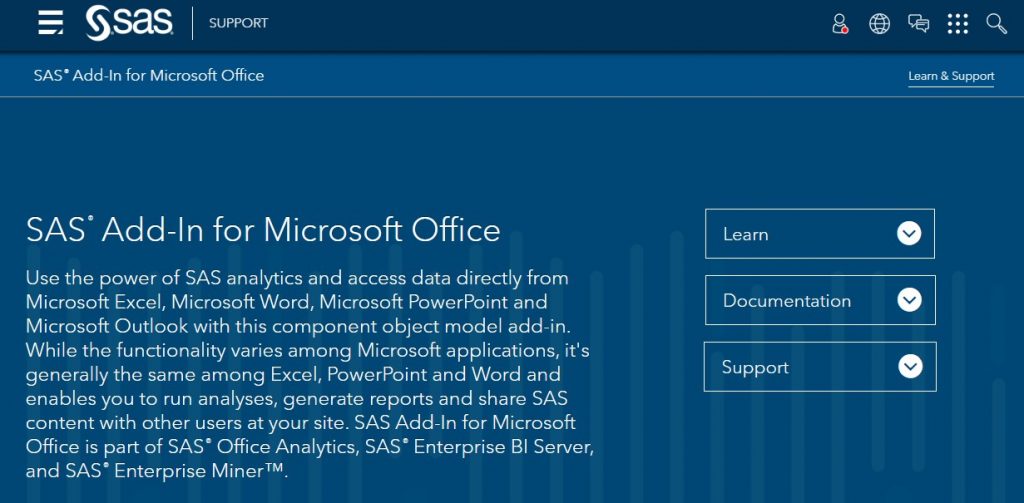The height and width of the screenshot is (503, 1024).
Task: Expand the Documentation dropdown box
Action: [820, 300]
